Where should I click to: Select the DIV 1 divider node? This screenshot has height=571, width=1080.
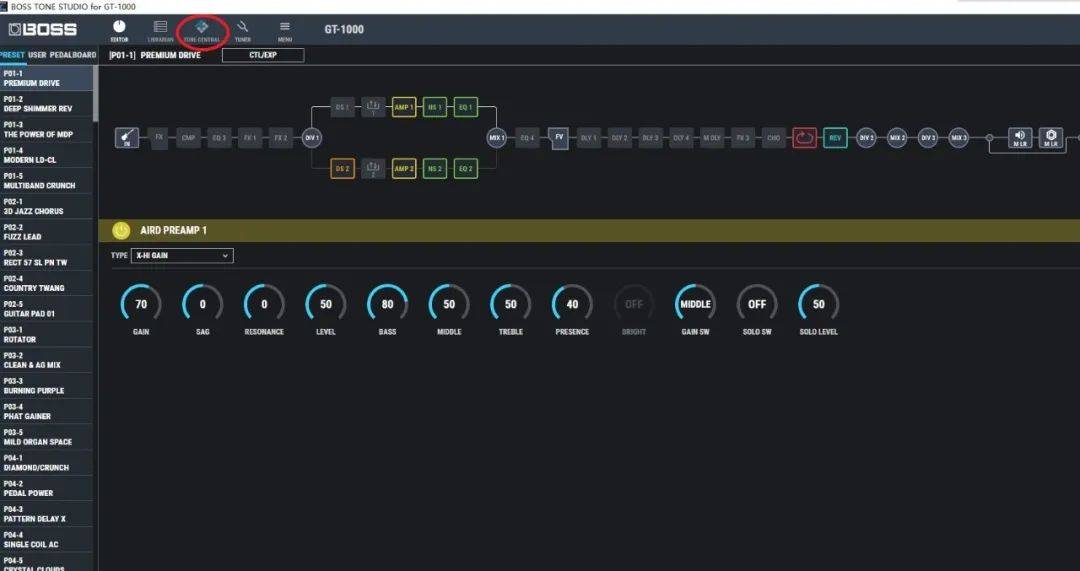[311, 138]
